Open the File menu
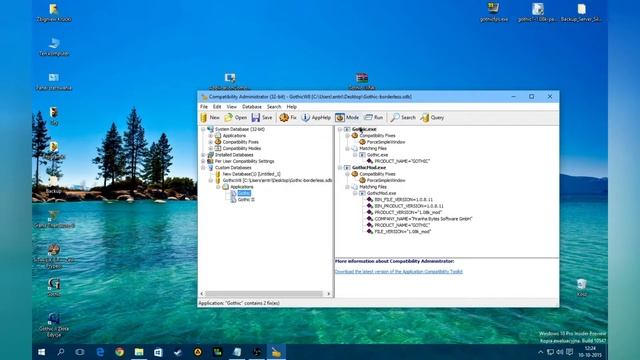This screenshot has width=640, height=360. [x=204, y=107]
